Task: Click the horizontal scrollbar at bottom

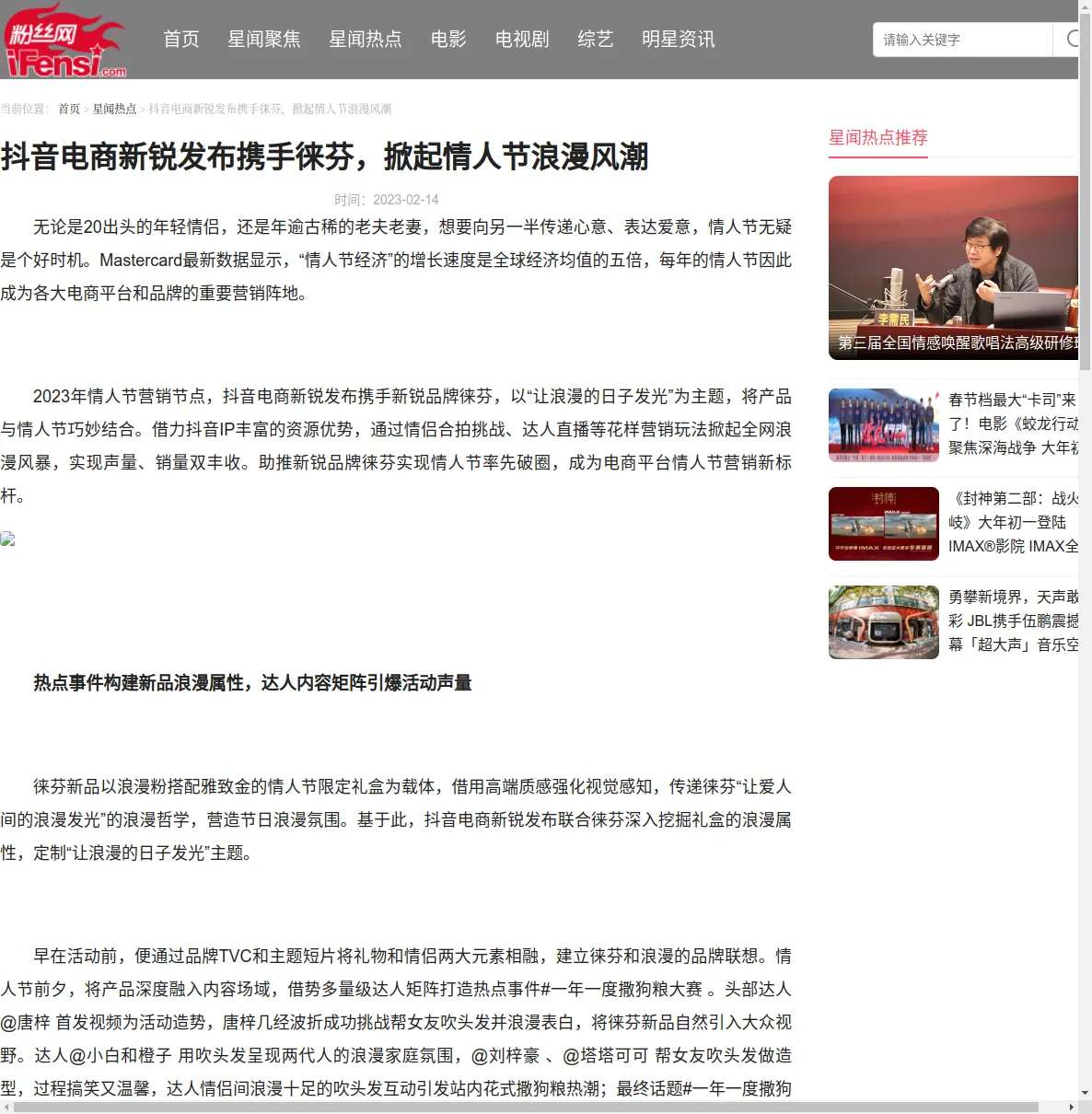Action: tap(526, 1107)
